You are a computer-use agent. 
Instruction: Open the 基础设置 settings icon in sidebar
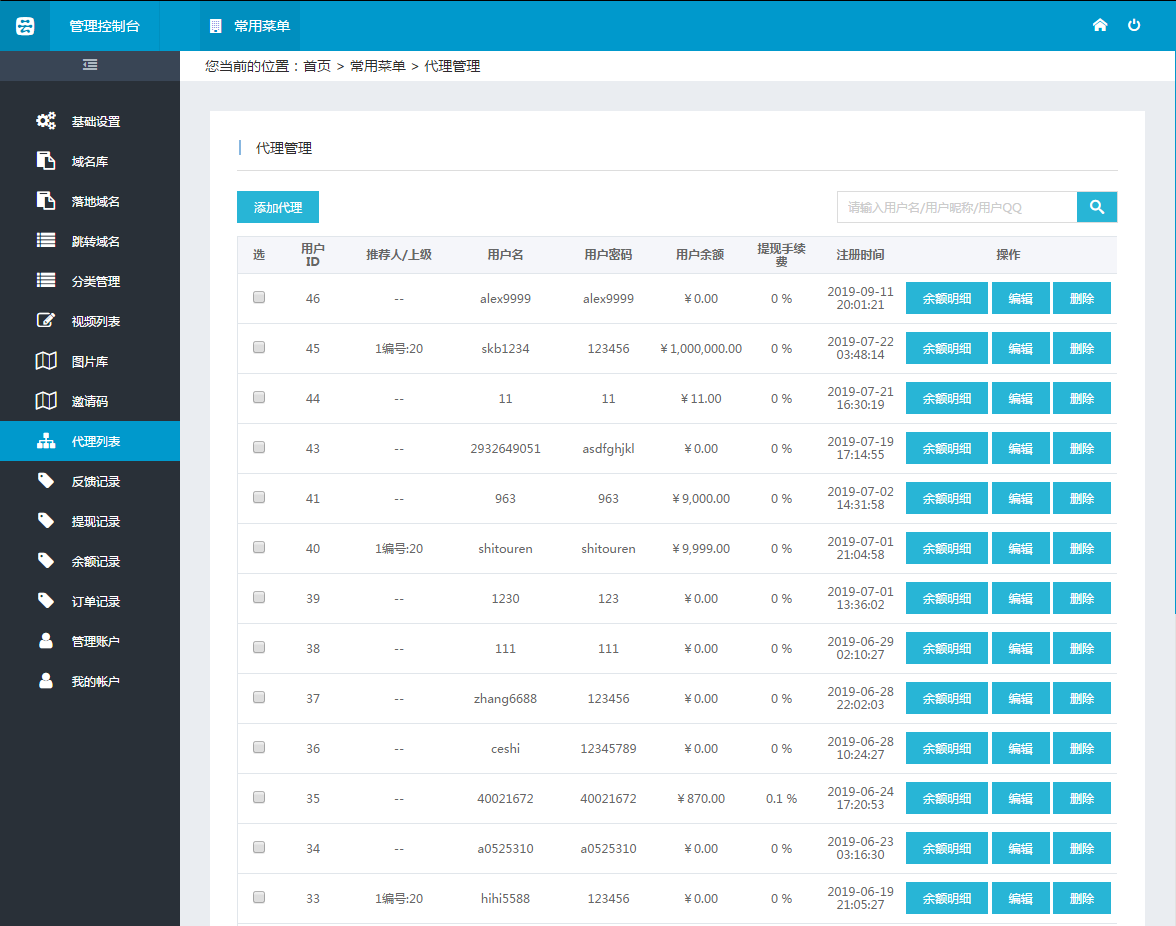45,120
